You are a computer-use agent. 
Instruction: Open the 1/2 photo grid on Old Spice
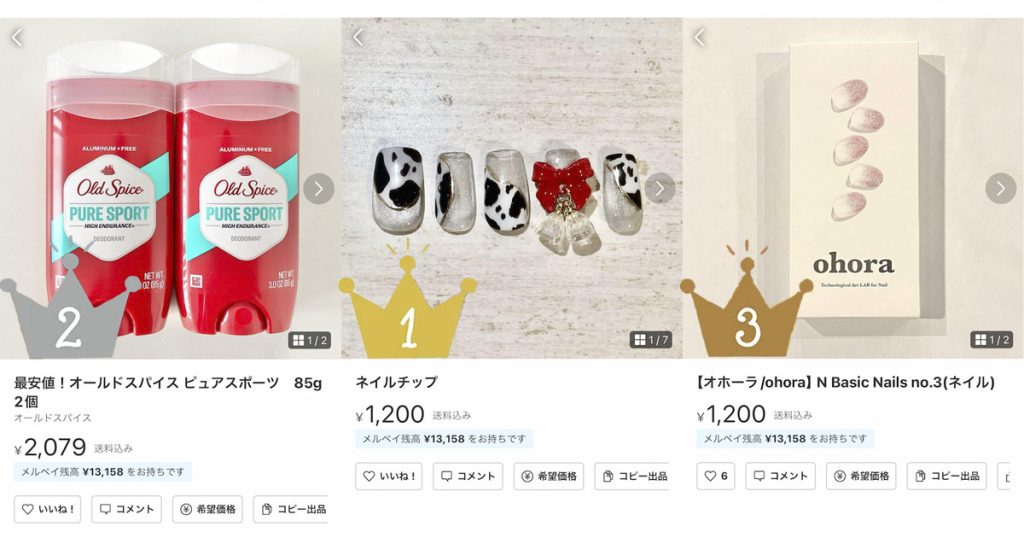point(310,340)
